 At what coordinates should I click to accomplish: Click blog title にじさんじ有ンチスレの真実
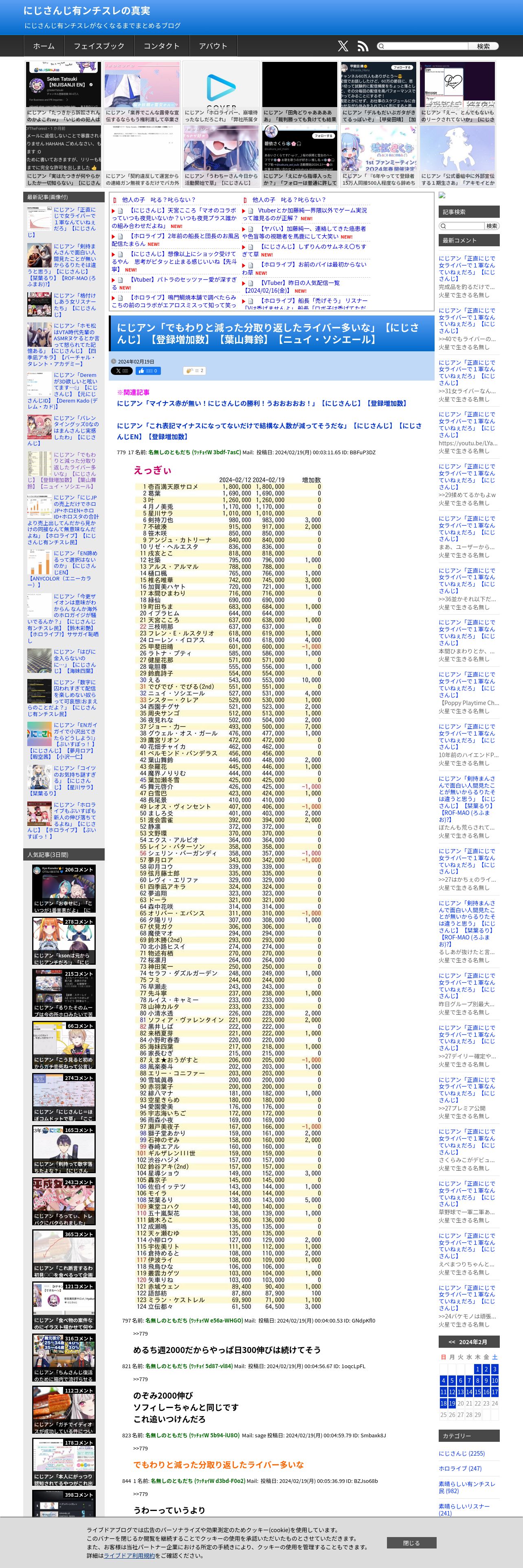[x=86, y=11]
